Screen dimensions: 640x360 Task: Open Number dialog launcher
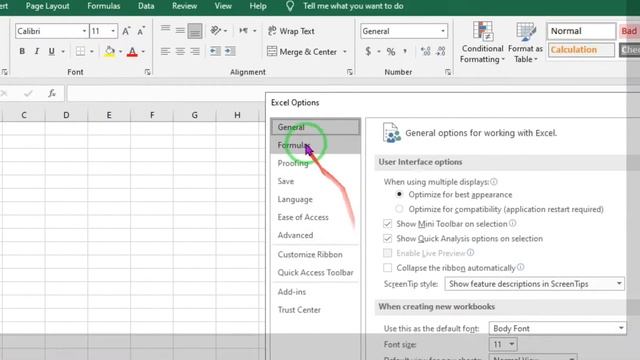[x=448, y=72]
